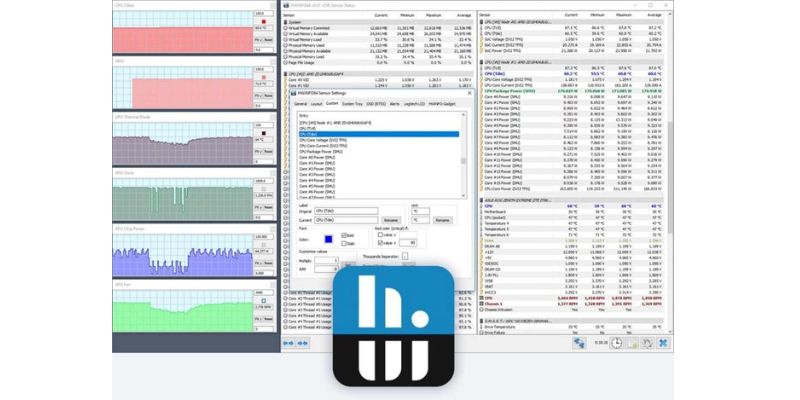The width and height of the screenshot is (800, 400).
Task: Click the critical value threshold field showing 90
Action: tap(408, 243)
